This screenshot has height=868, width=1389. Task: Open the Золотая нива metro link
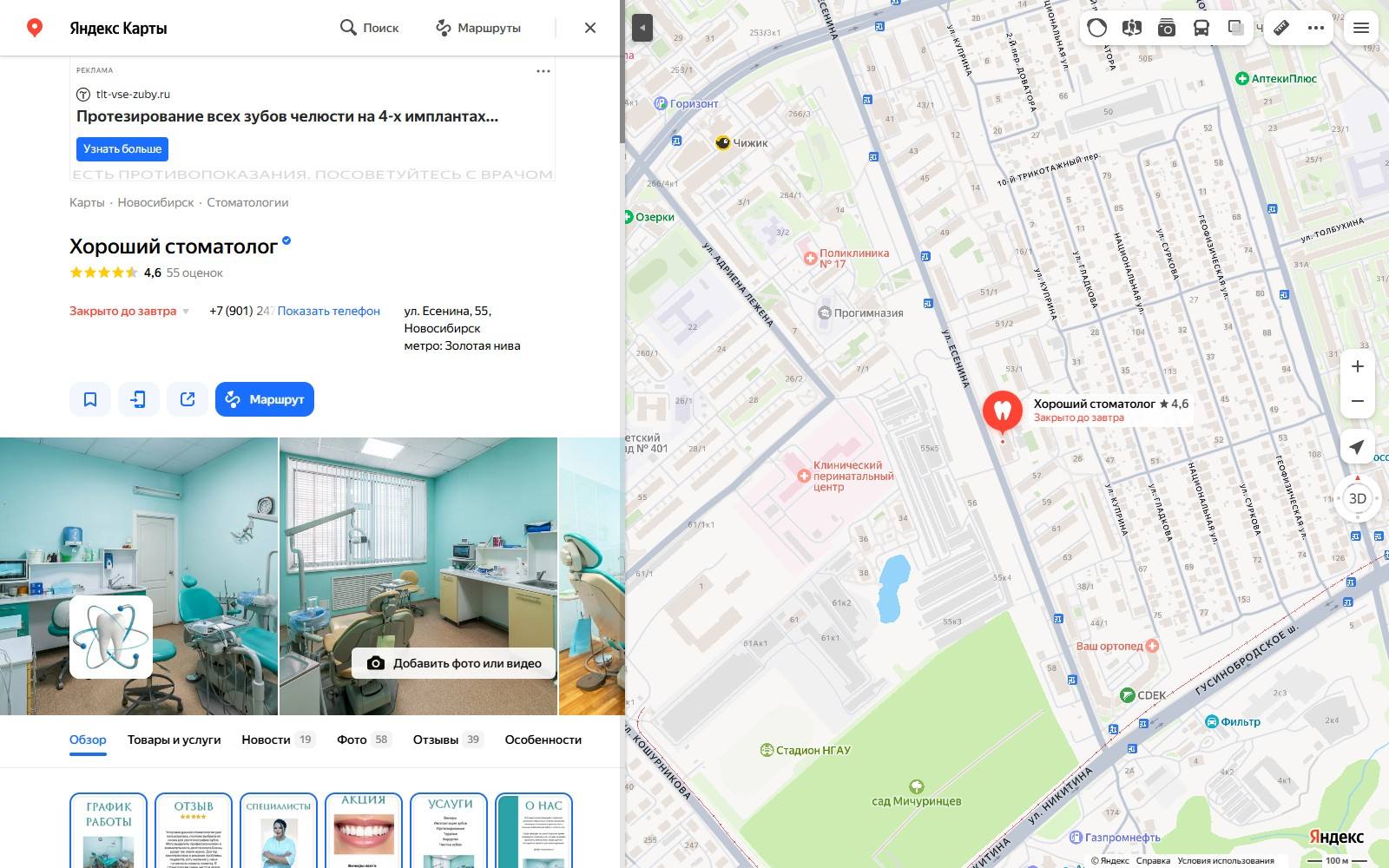pyautogui.click(x=483, y=345)
